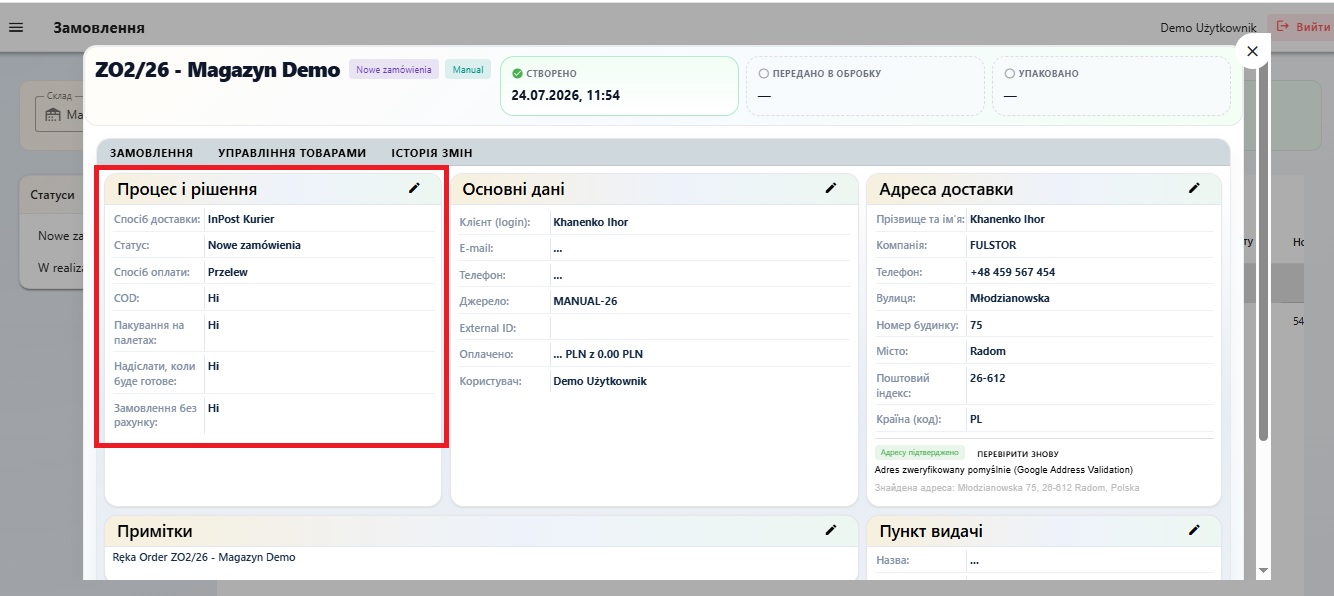Click the found address Знайдена адреса line
The width and height of the screenshot is (1334, 596).
coord(1007,488)
